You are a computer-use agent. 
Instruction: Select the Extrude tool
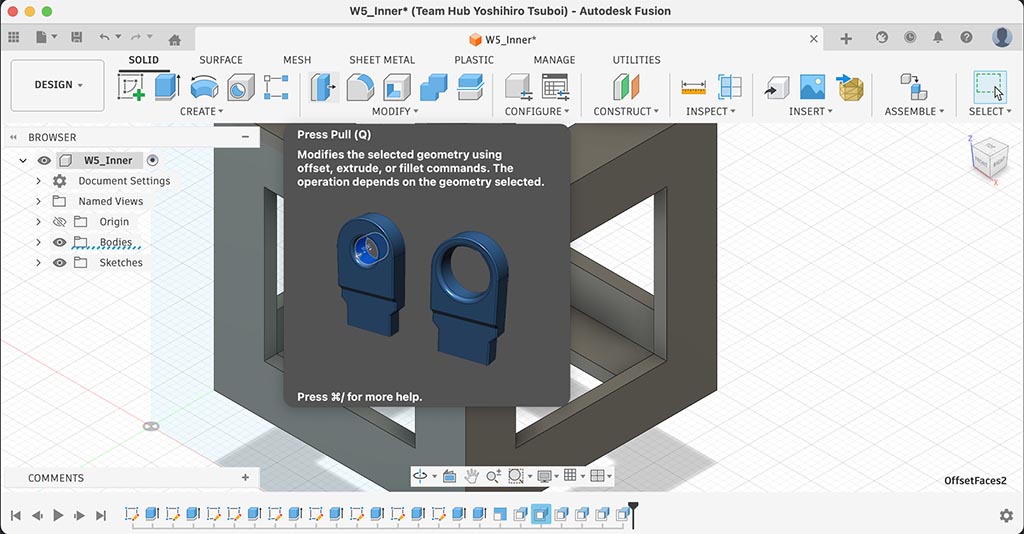pyautogui.click(x=167, y=87)
